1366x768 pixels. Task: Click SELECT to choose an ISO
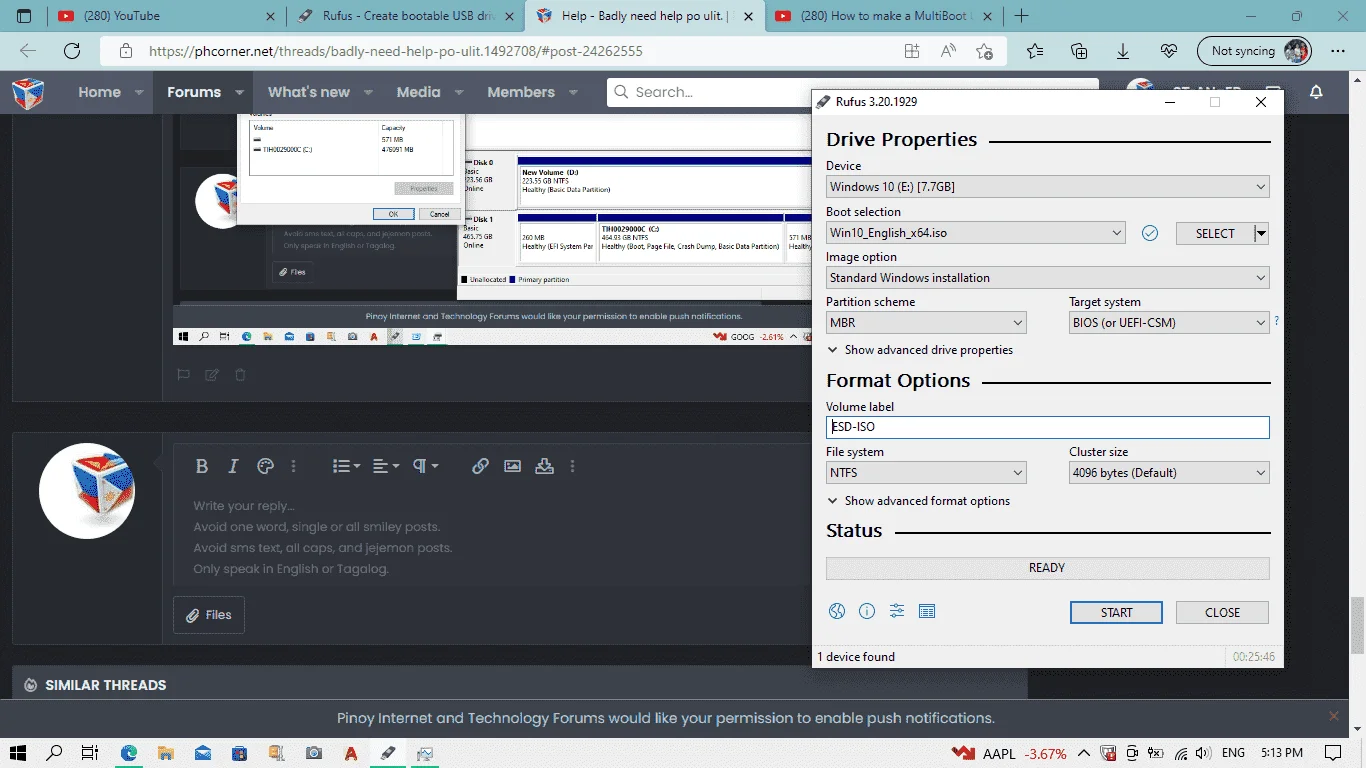click(x=1215, y=233)
